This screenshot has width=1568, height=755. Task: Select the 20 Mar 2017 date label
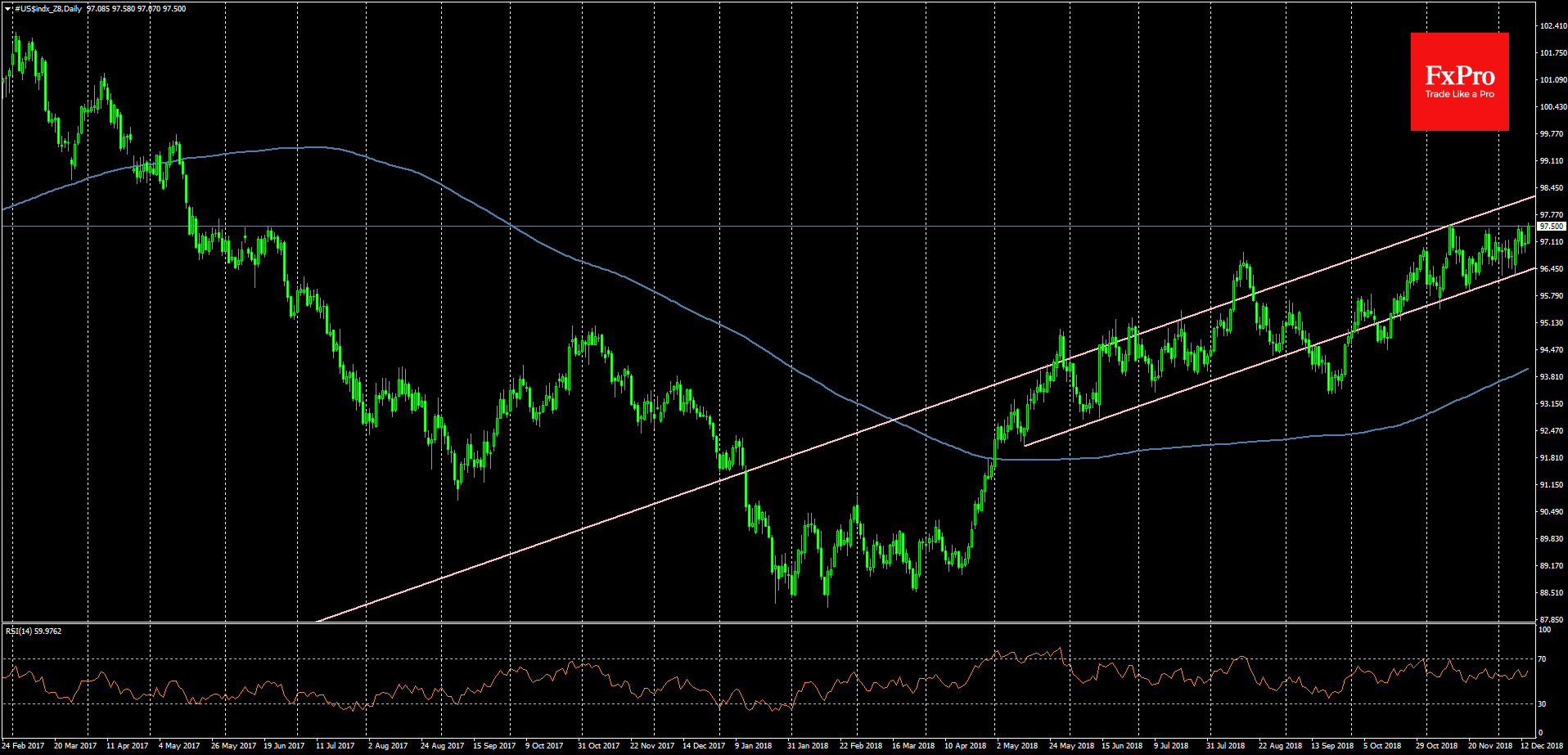[x=75, y=745]
